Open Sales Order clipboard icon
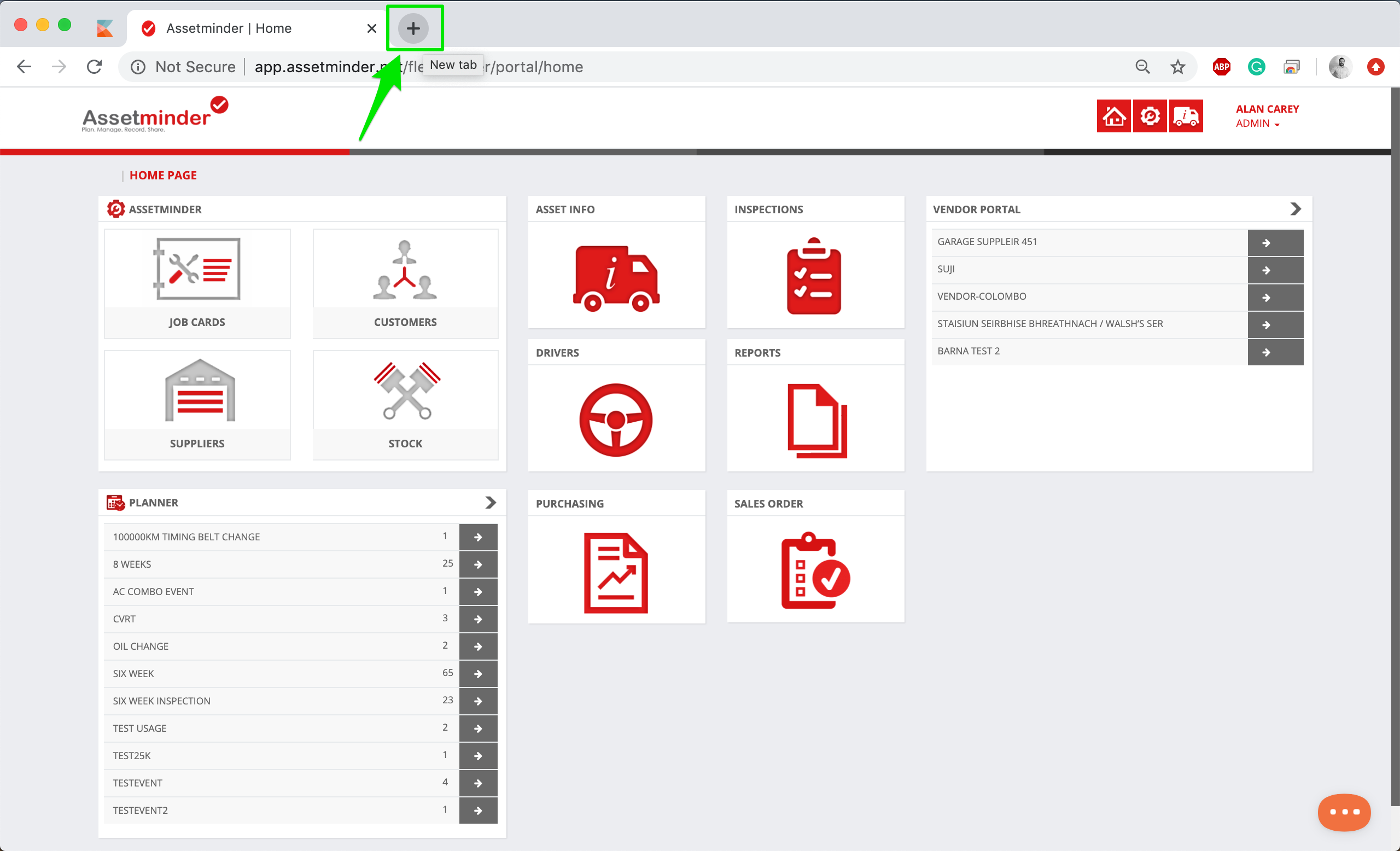 [x=815, y=570]
